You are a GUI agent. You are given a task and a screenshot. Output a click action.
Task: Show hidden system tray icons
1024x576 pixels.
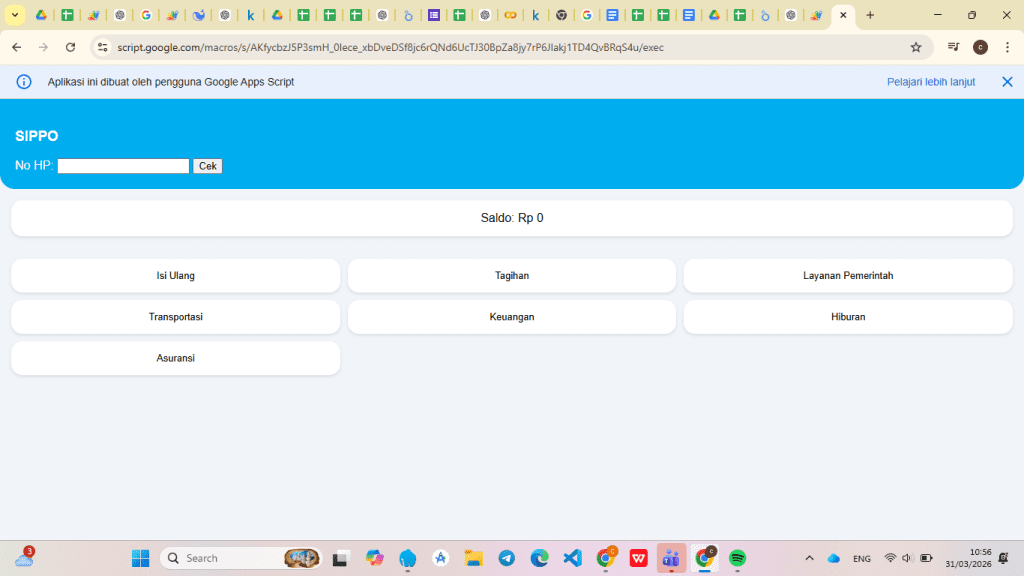809,558
